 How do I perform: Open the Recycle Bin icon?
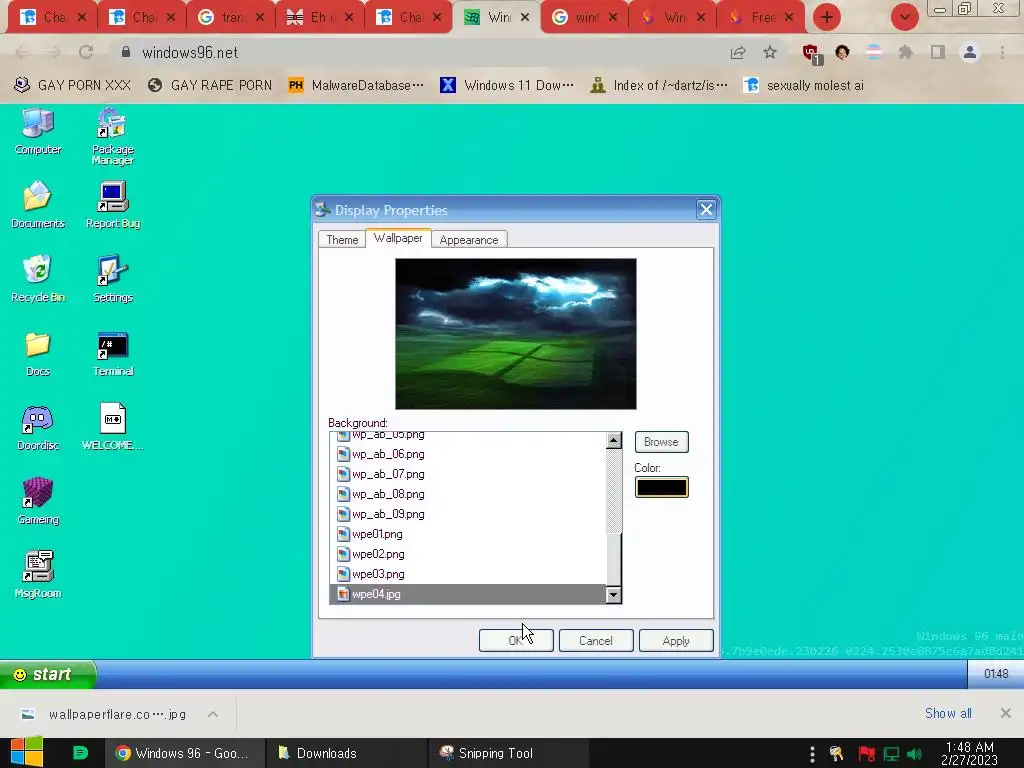tap(38, 279)
